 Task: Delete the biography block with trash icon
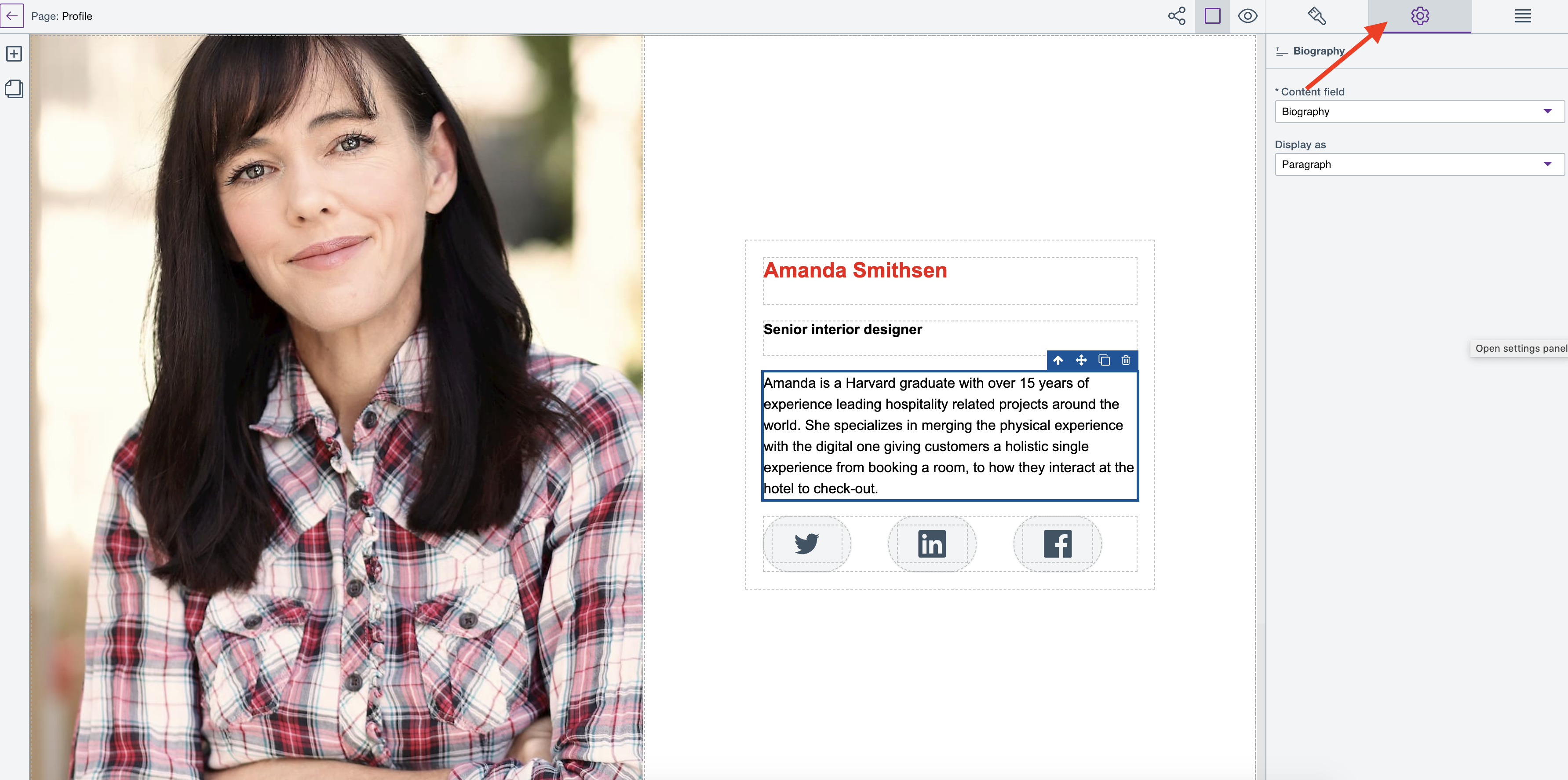1126,361
